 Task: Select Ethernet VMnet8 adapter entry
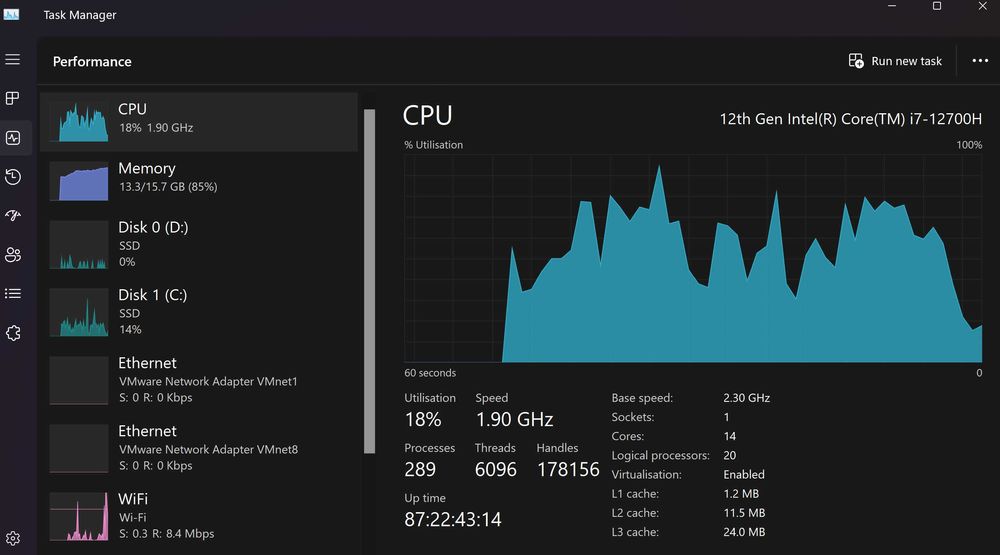click(199, 448)
